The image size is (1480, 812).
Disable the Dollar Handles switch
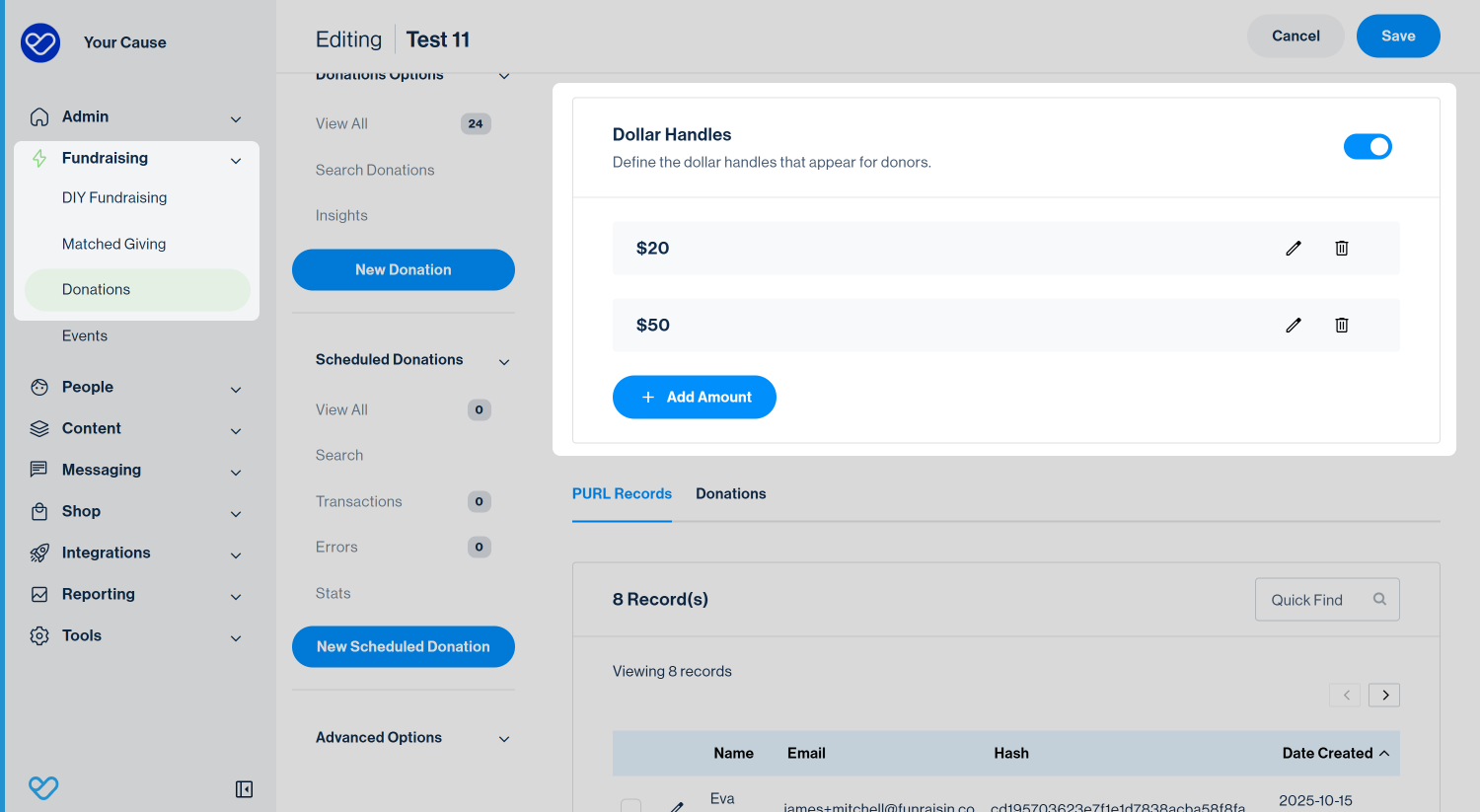[x=1368, y=147]
